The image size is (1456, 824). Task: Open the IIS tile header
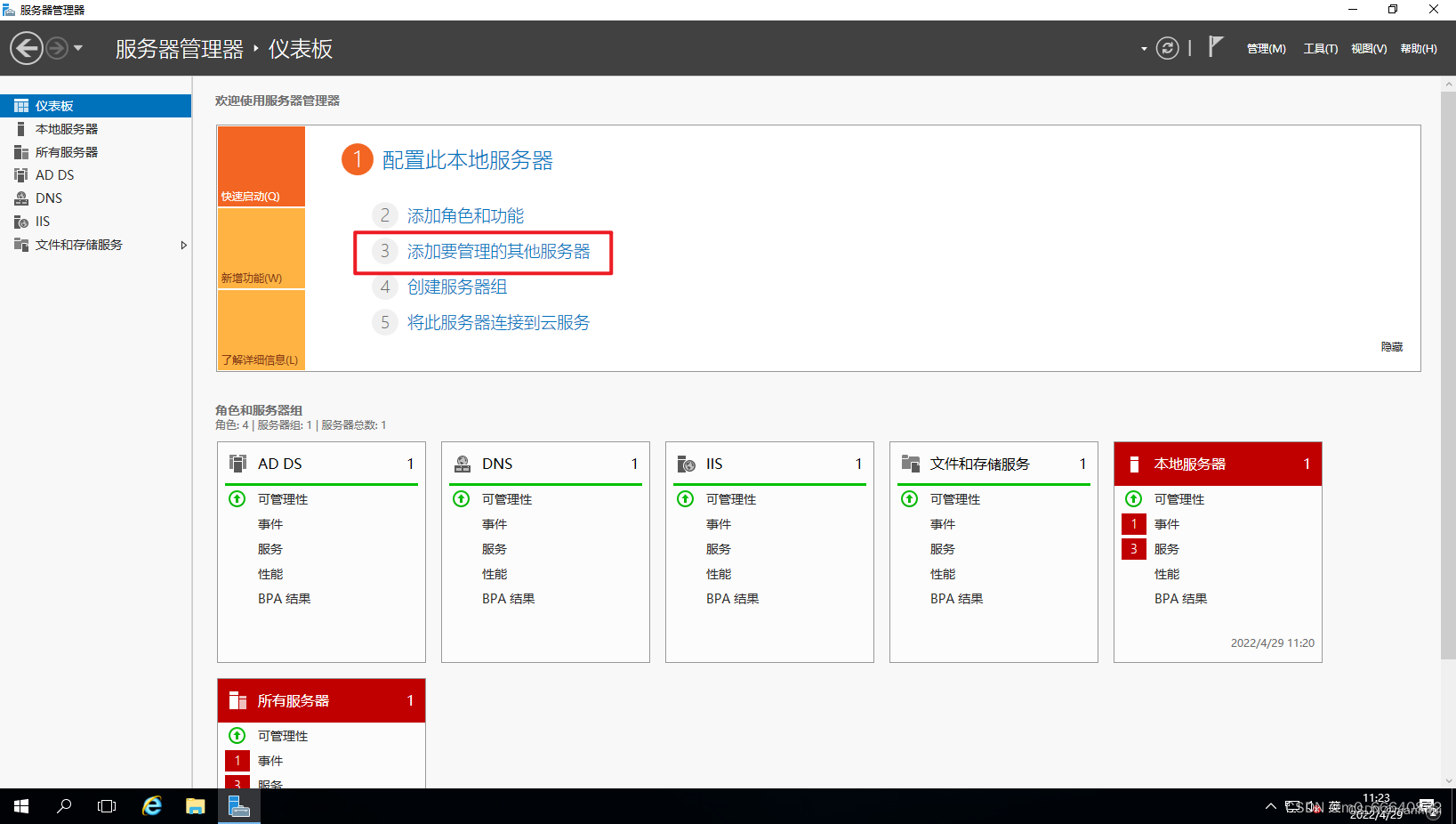(769, 464)
